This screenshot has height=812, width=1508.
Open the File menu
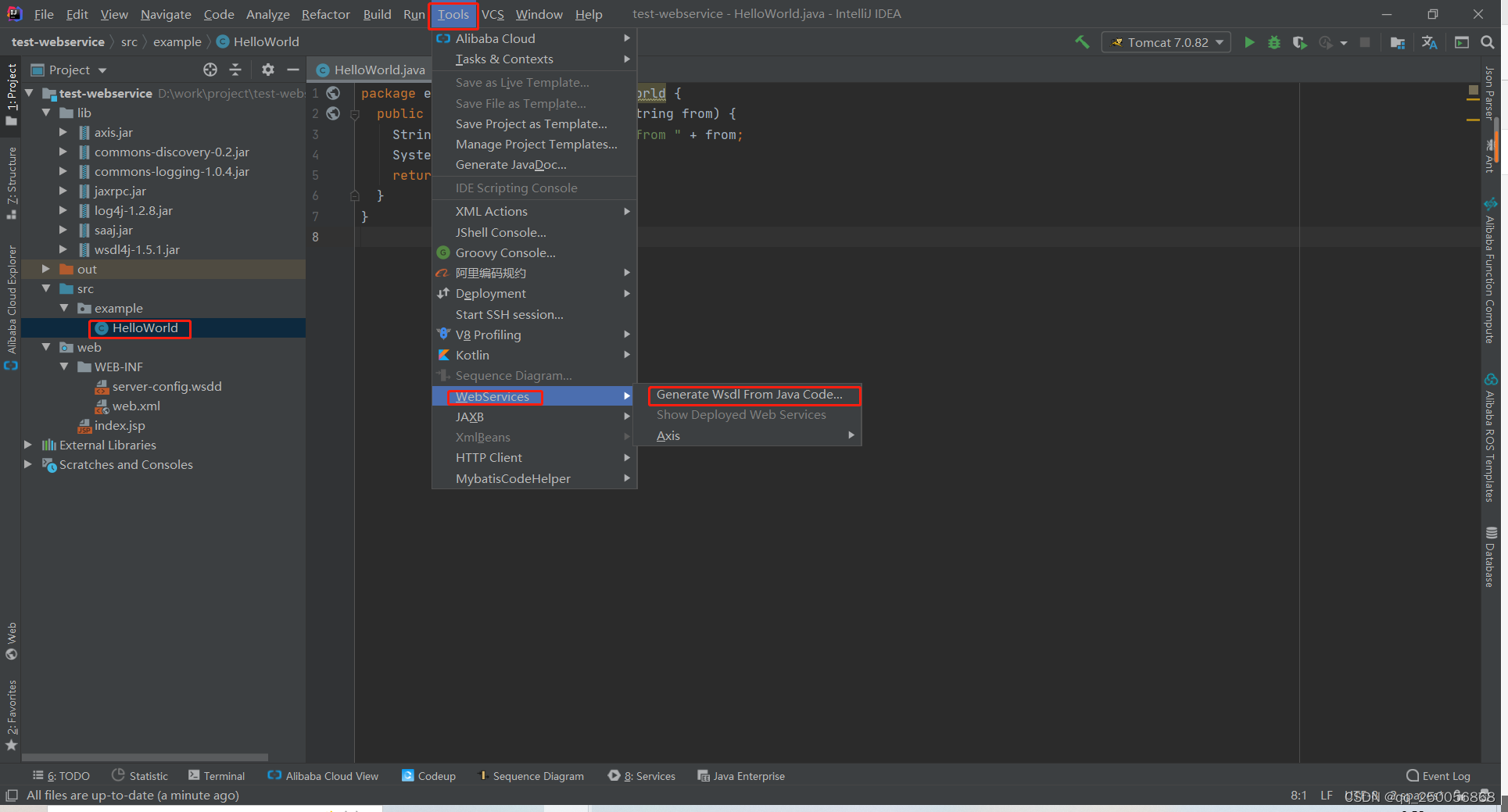(x=44, y=14)
